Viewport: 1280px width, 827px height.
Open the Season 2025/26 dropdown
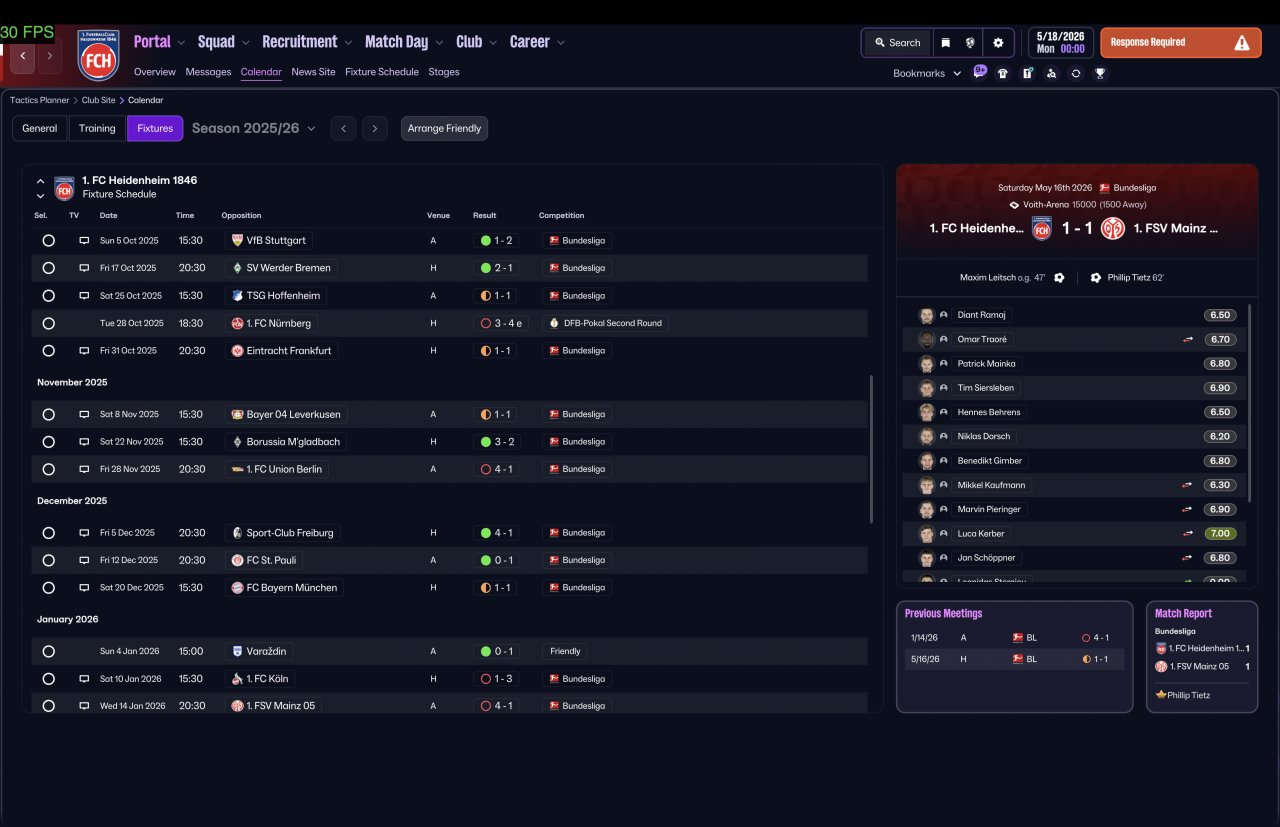point(254,128)
